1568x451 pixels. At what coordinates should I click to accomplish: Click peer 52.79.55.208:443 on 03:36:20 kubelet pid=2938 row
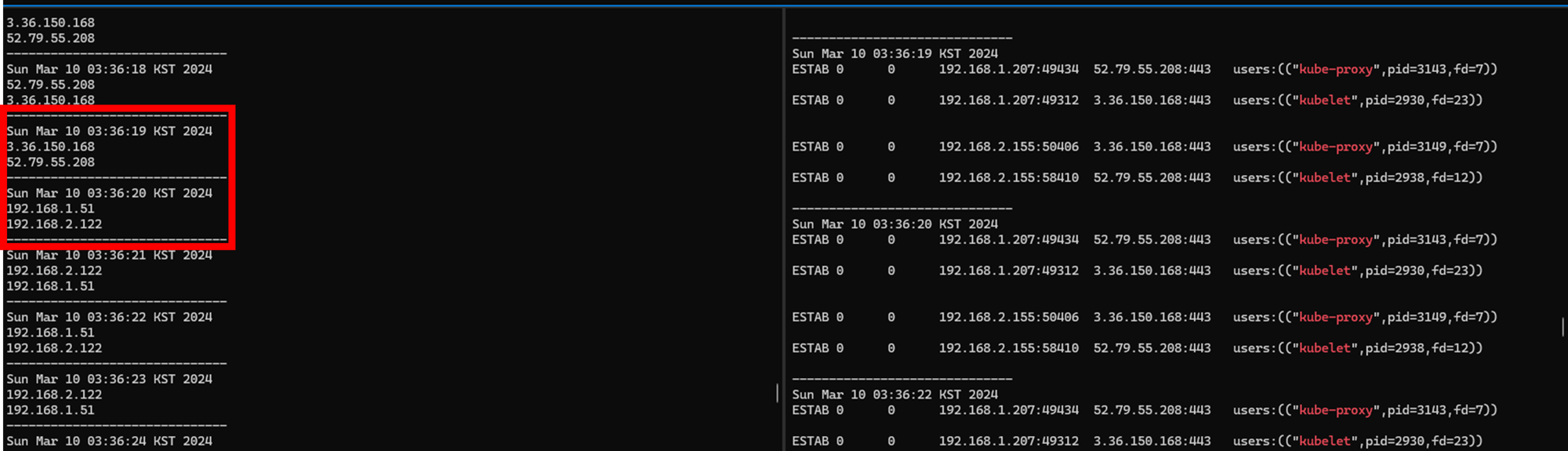tap(1152, 348)
